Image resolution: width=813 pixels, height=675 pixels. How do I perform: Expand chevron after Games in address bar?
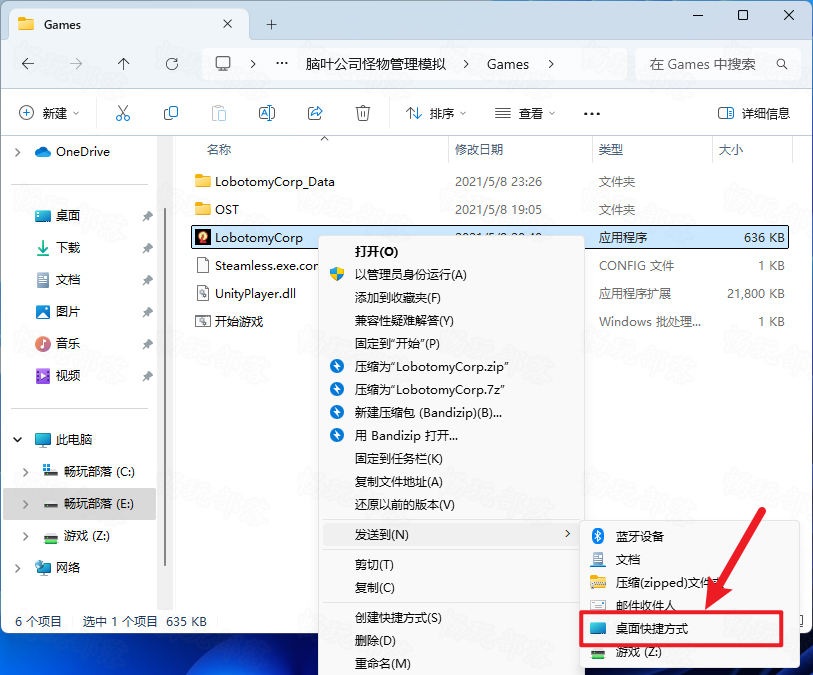click(551, 64)
